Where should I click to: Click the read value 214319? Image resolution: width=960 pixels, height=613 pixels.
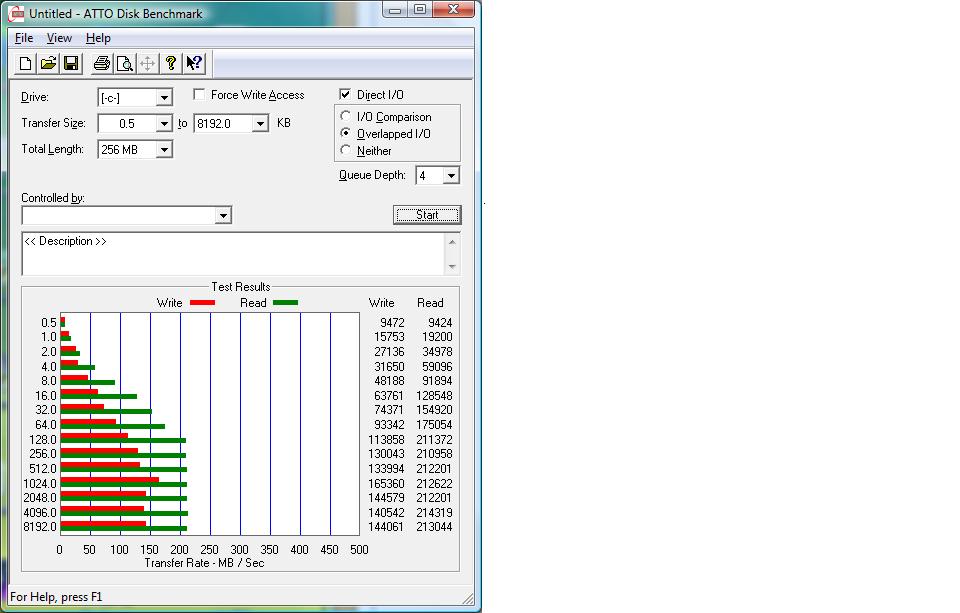coord(434,513)
